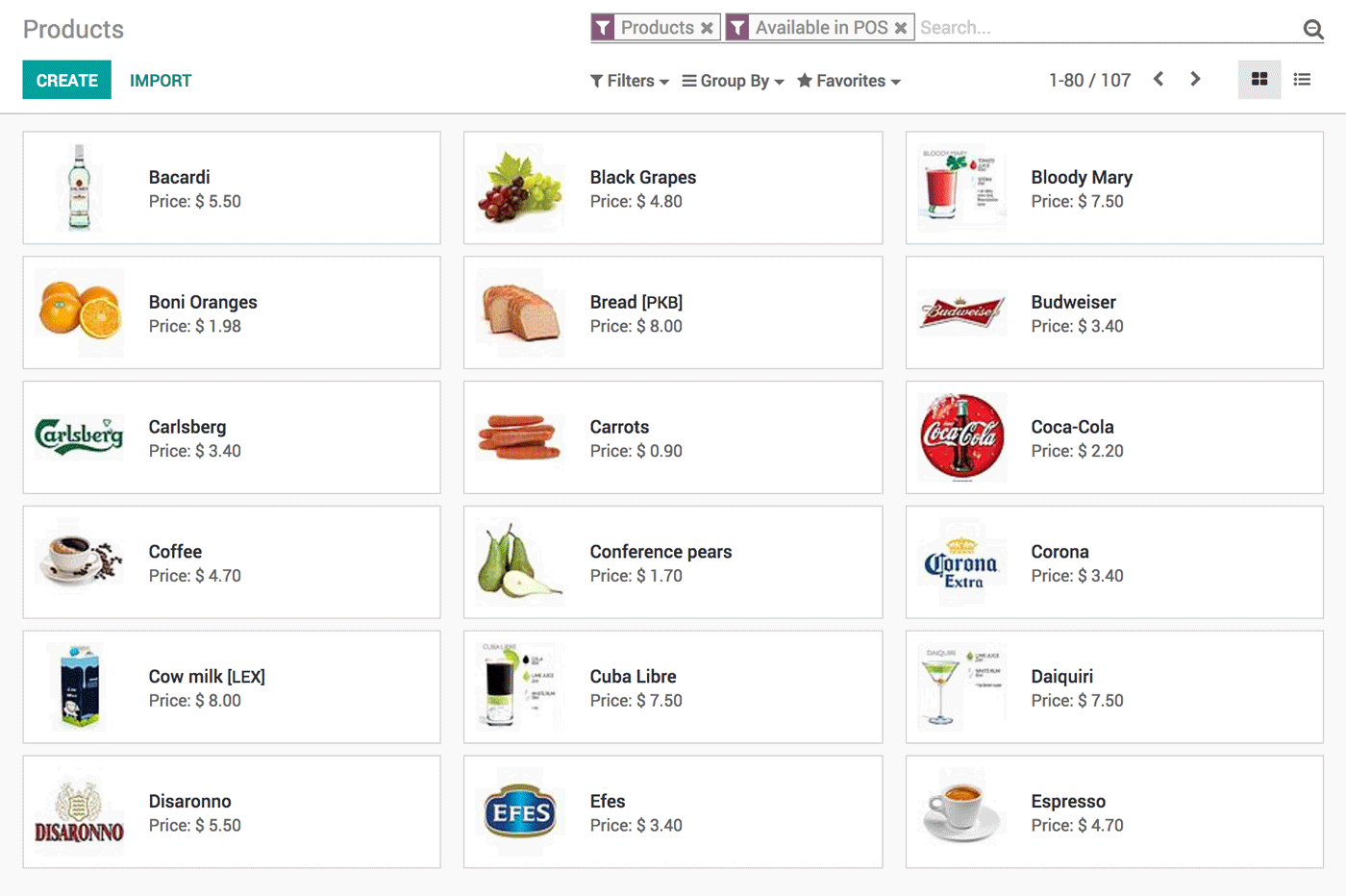Viewport: 1346px width, 896px height.
Task: Remove the Products filter facet
Action: pyautogui.click(x=707, y=28)
